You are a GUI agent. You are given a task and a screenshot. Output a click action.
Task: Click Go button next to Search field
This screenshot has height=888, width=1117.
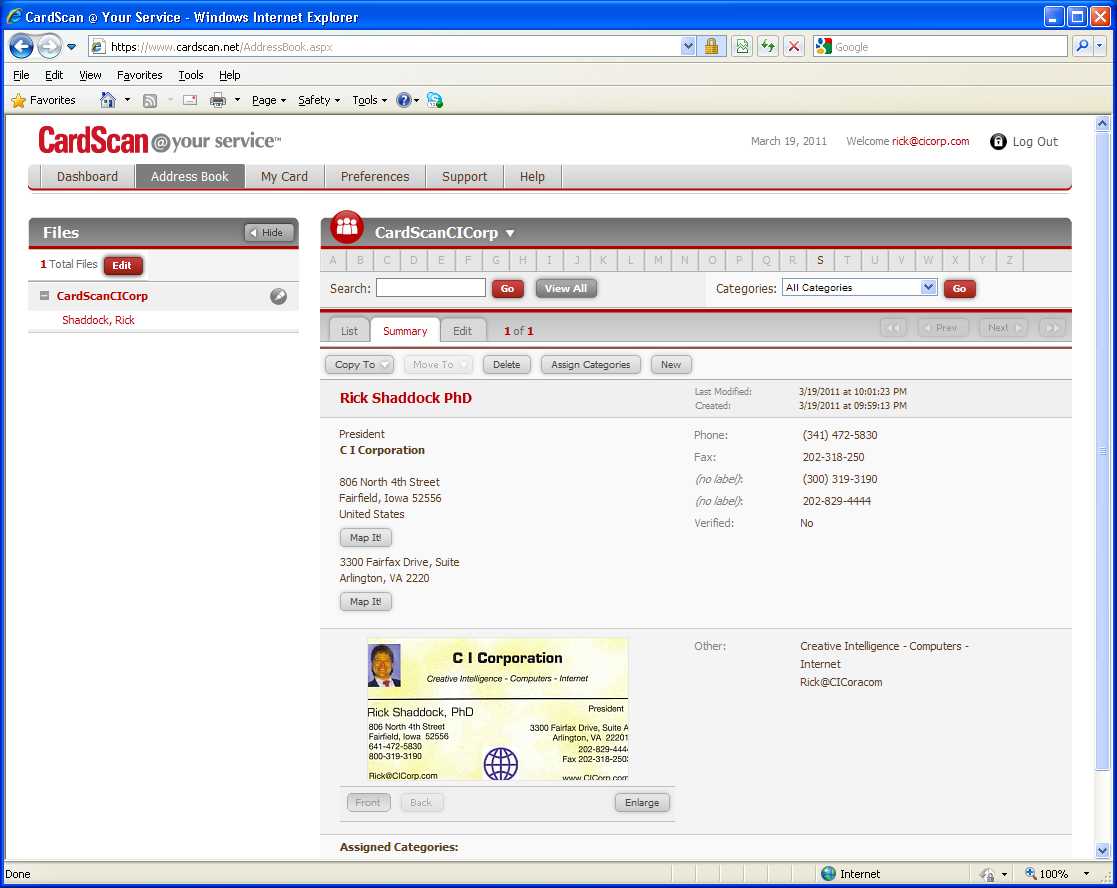tap(508, 288)
